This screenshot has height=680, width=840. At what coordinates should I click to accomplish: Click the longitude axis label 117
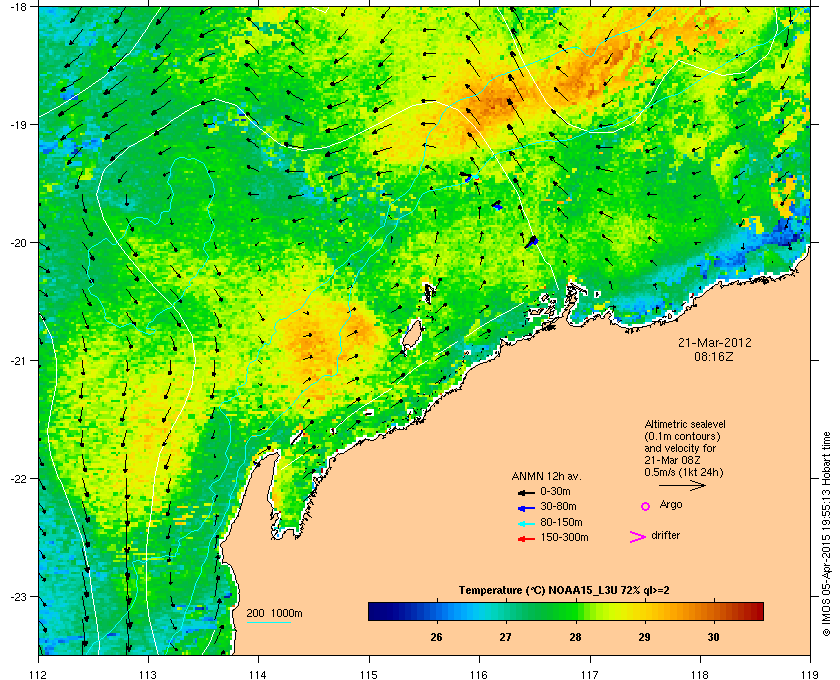pyautogui.click(x=590, y=675)
